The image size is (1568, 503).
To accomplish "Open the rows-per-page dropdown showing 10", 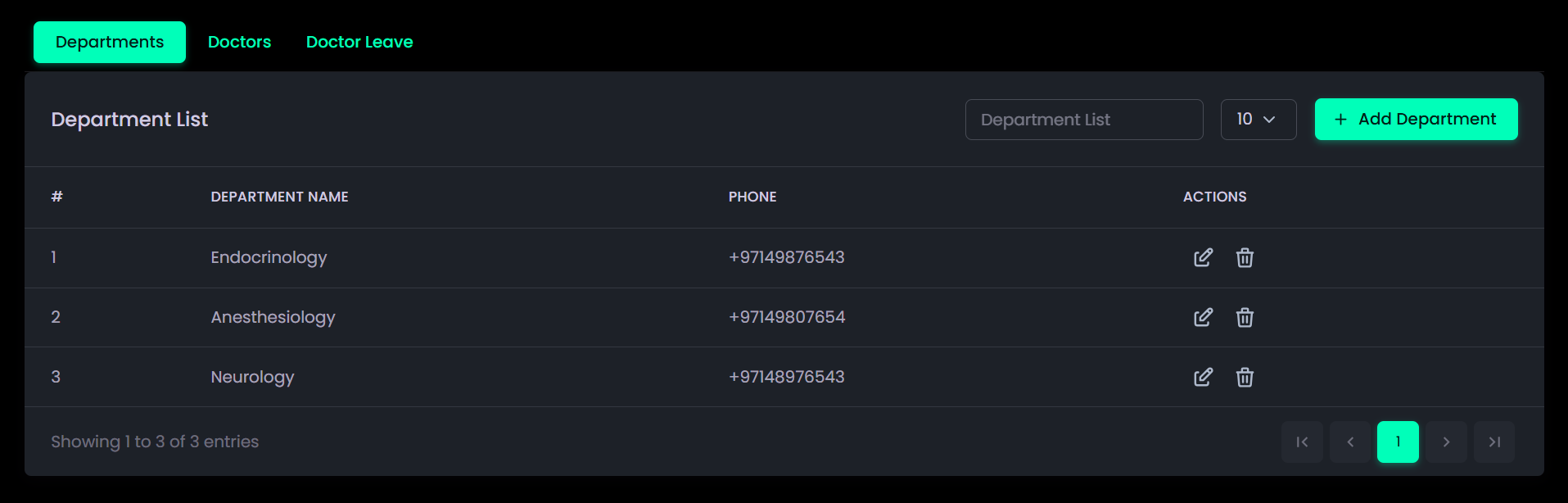I will click(x=1258, y=120).
